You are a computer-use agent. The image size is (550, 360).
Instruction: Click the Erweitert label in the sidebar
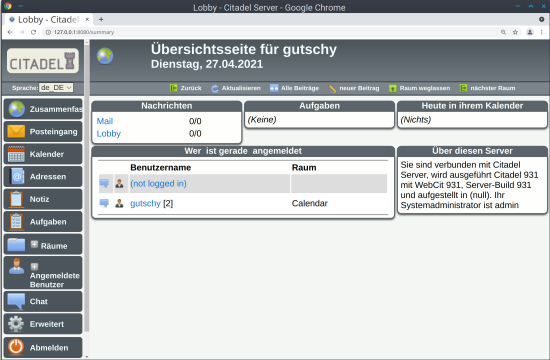click(47, 324)
